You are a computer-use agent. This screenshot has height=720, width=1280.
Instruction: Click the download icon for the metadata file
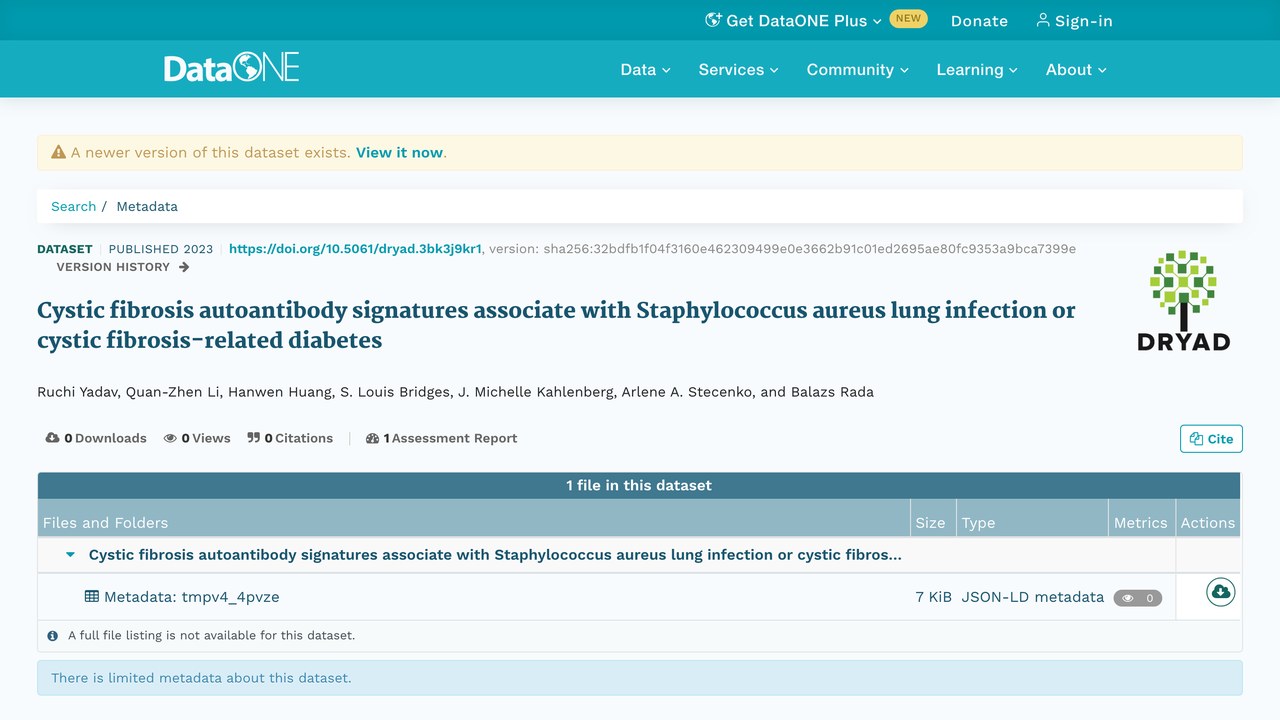click(1220, 593)
